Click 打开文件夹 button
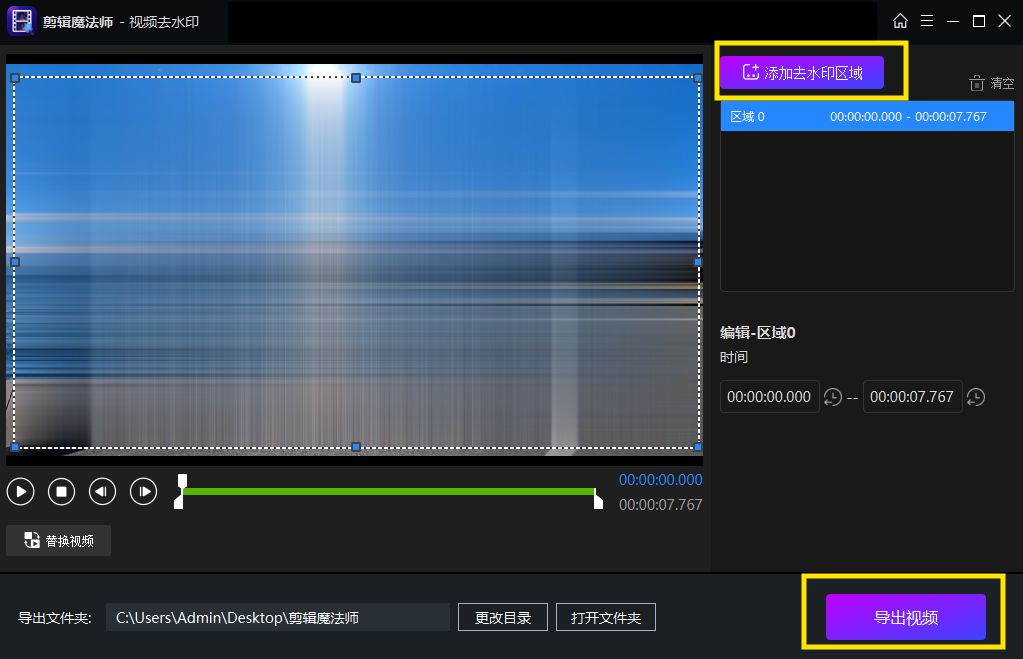The image size is (1023, 659). point(605,617)
